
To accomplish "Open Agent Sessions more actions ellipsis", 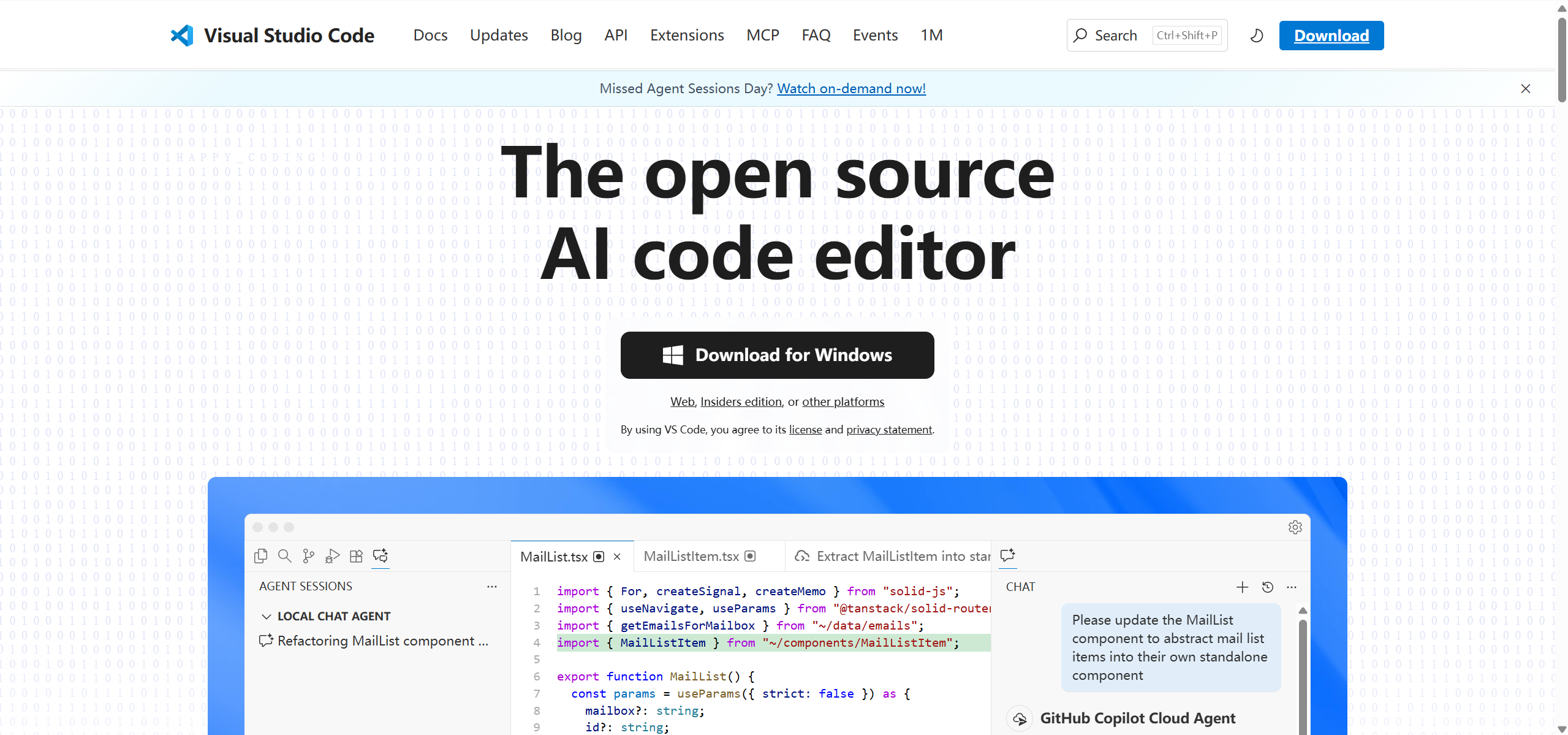I will 491,587.
